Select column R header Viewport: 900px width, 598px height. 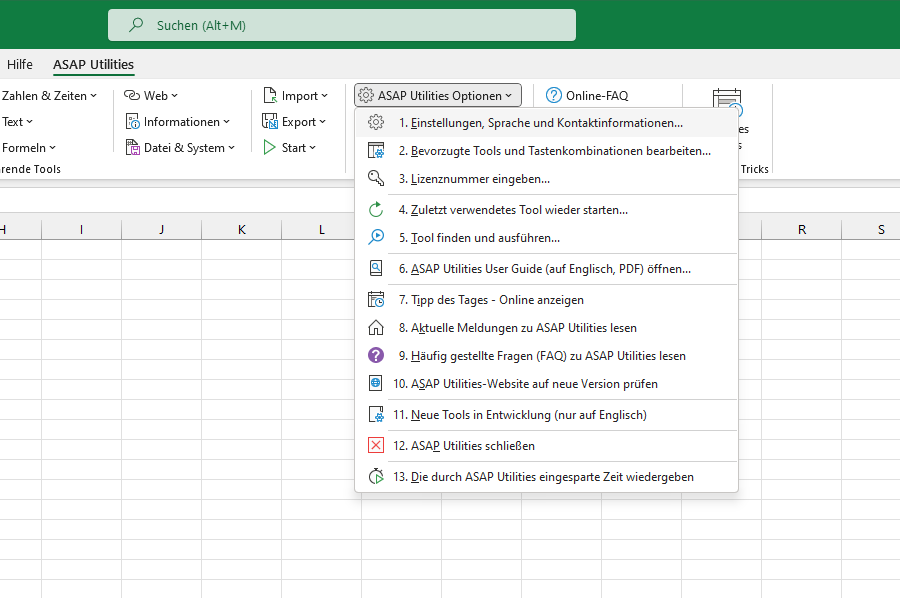pos(802,230)
